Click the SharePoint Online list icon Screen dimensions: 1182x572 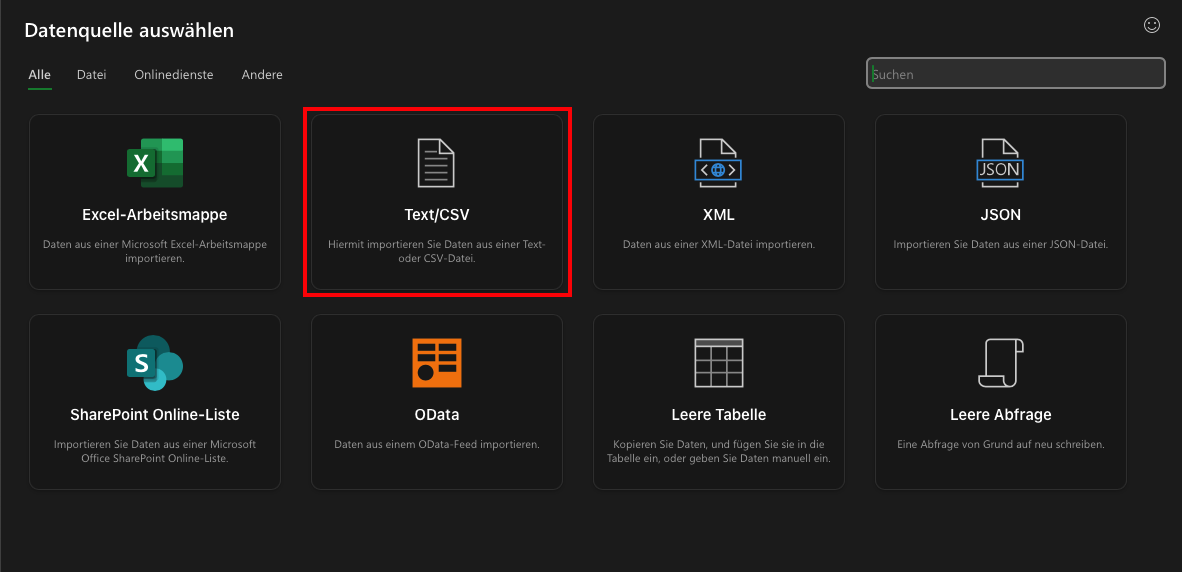coord(155,363)
